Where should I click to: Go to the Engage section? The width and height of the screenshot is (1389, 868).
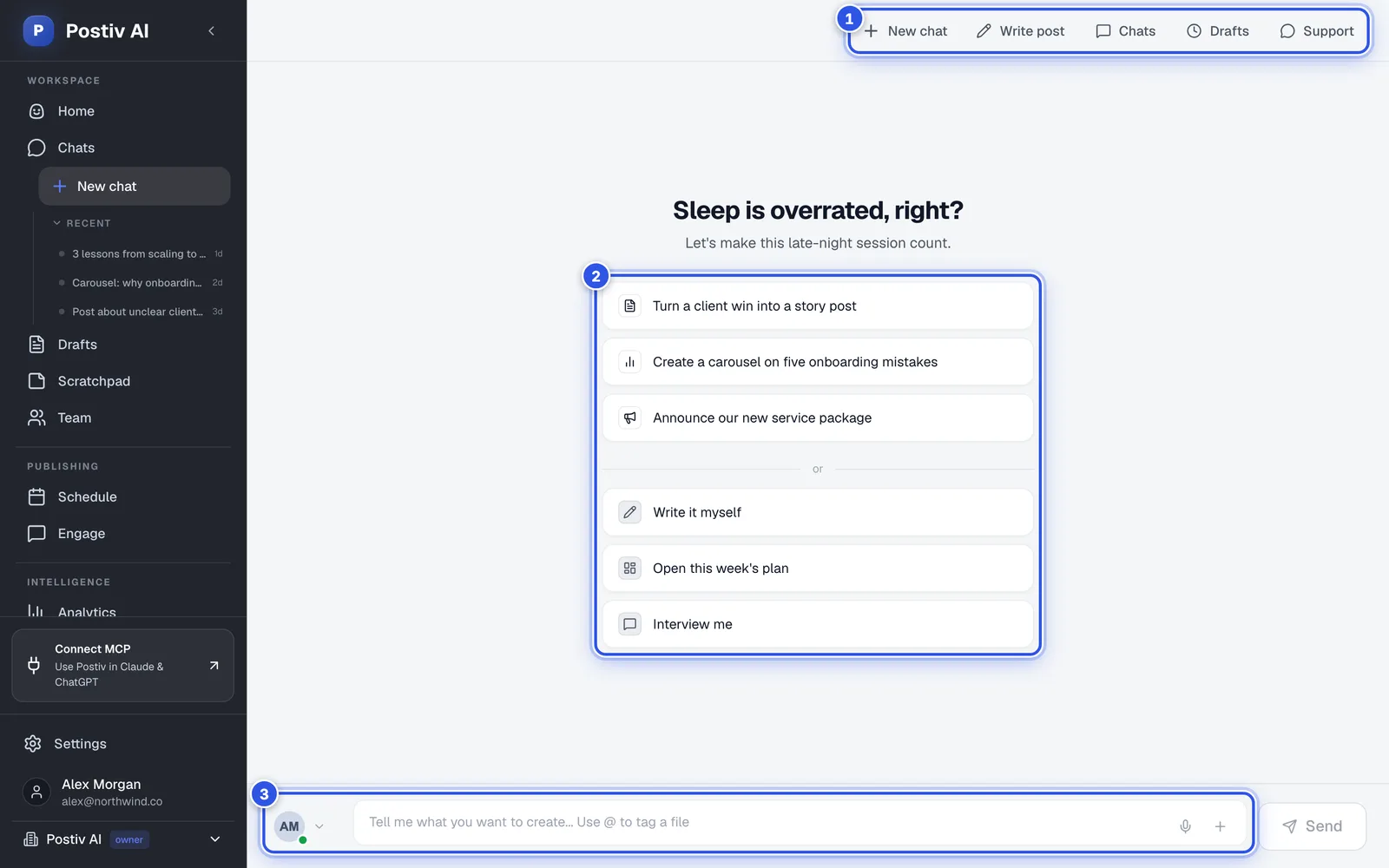122,533
